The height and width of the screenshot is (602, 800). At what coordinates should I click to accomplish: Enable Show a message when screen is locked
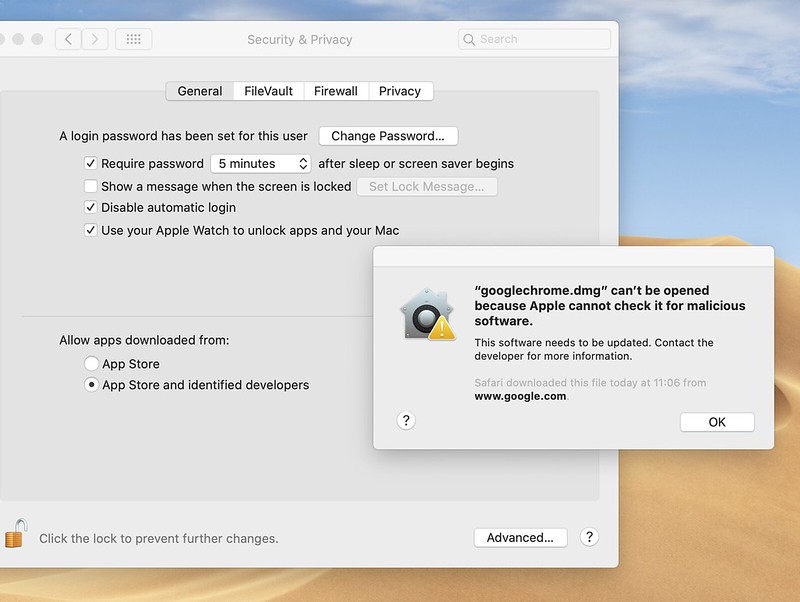(x=90, y=186)
